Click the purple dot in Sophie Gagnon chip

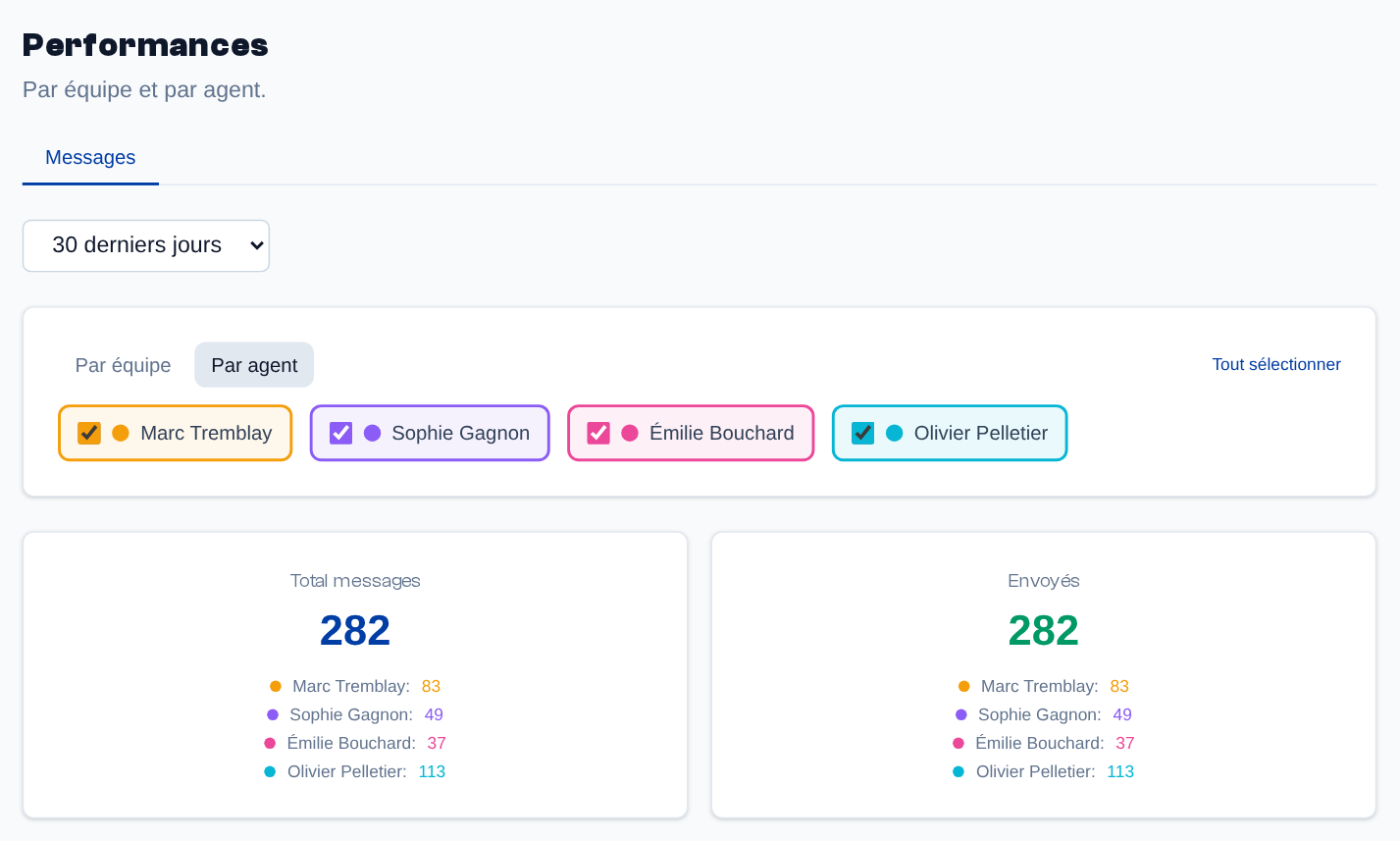[x=373, y=433]
